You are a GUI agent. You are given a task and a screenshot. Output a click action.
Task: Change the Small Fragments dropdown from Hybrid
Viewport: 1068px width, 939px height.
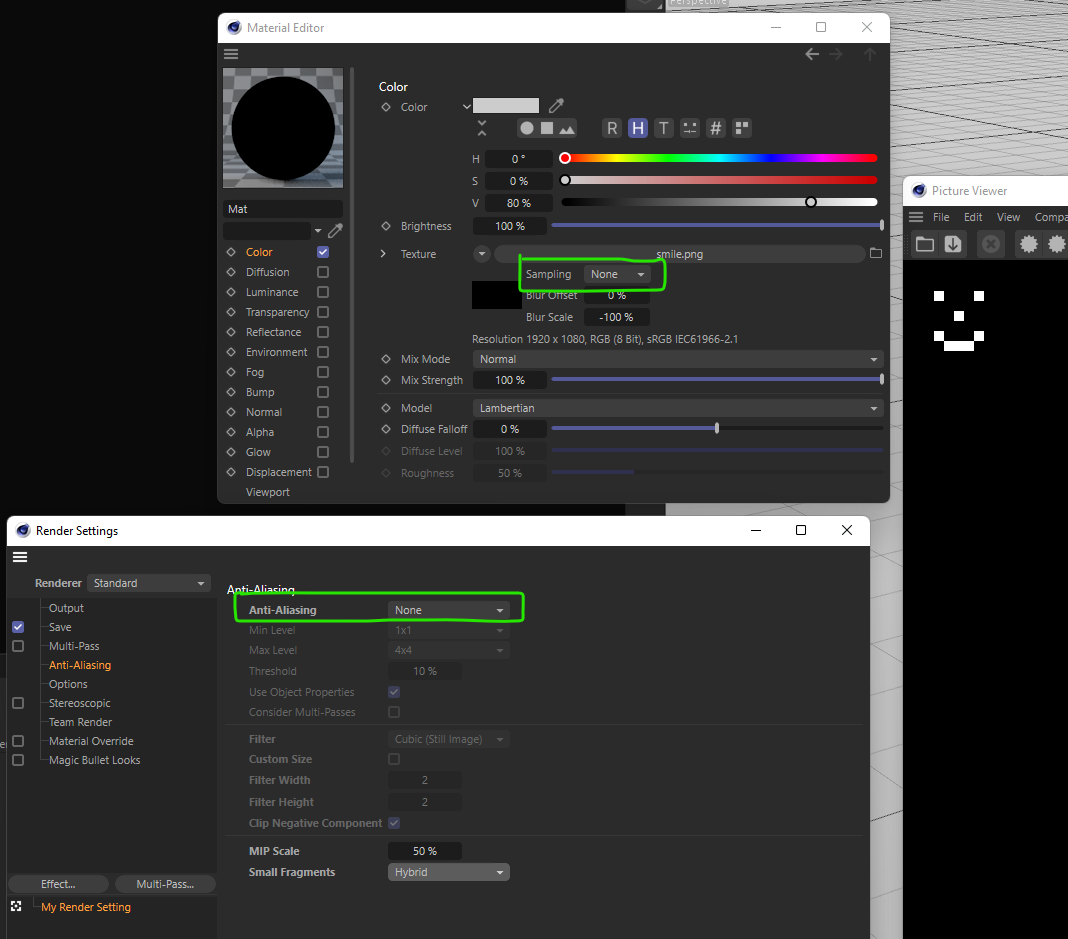click(448, 871)
